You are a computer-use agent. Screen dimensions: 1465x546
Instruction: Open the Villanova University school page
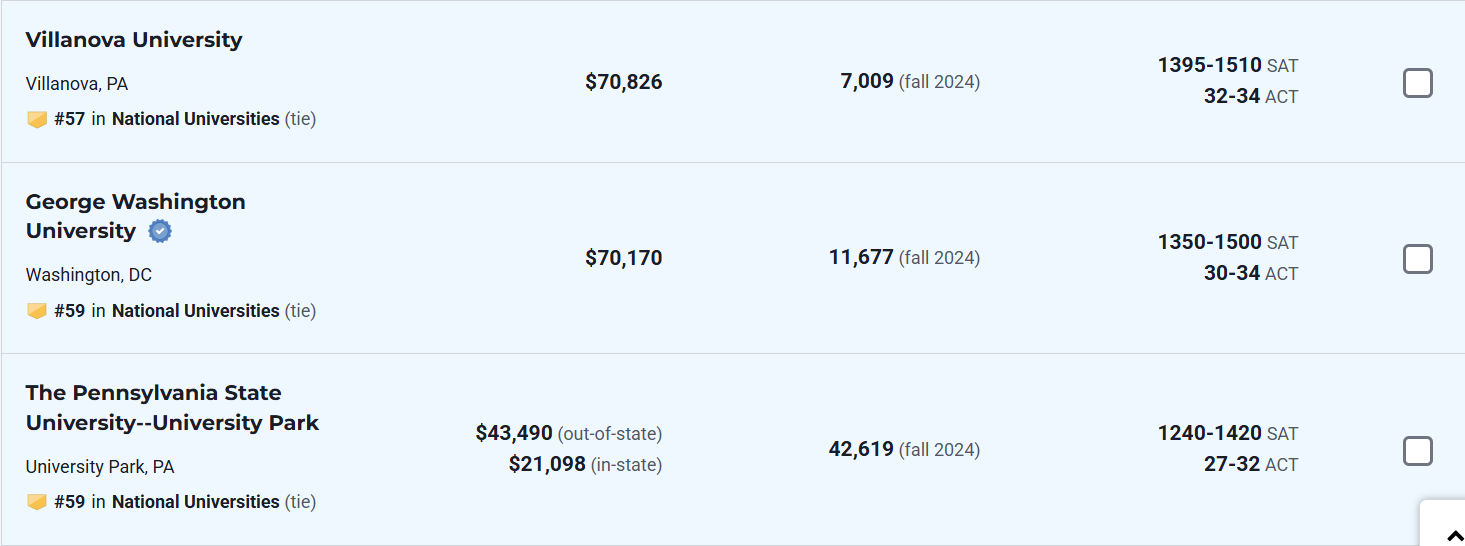134,40
